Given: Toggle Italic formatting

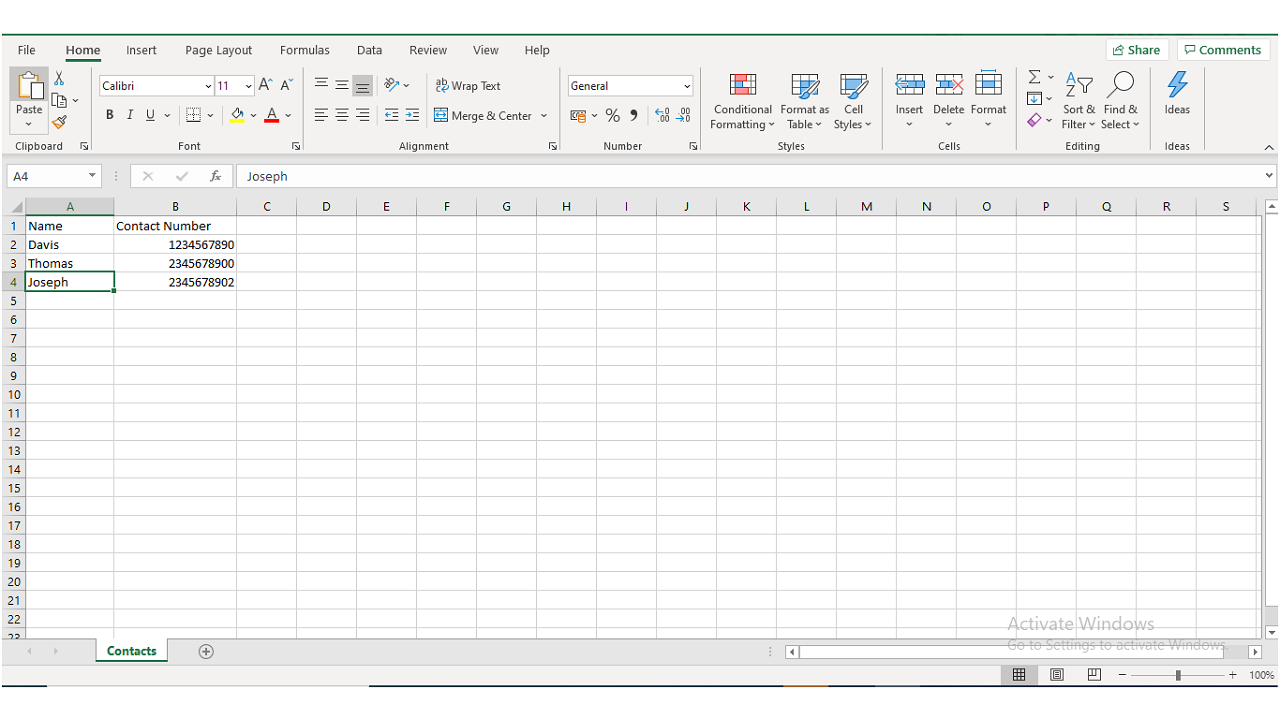Looking at the screenshot, I should point(130,115).
